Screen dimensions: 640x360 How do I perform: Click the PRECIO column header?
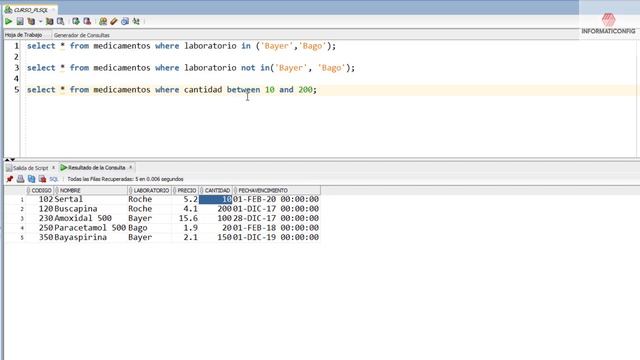click(185, 191)
